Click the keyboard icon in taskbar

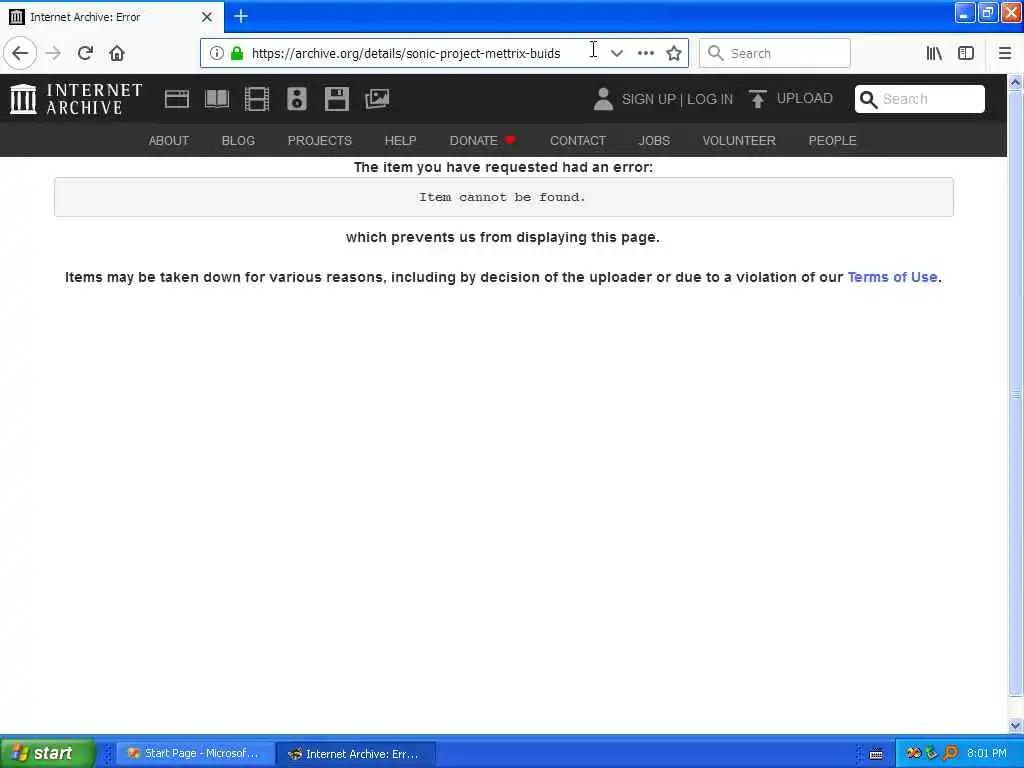click(876, 754)
